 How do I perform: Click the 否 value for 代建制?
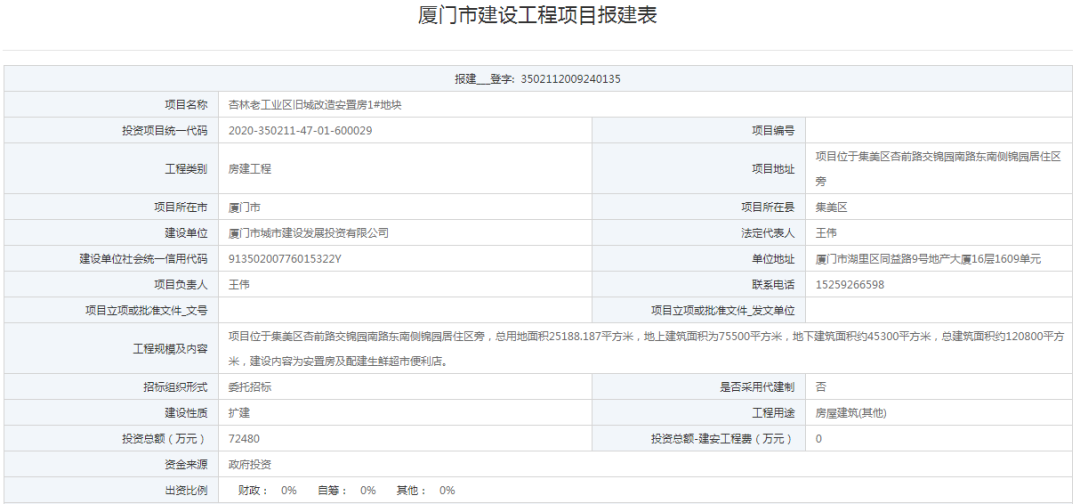click(821, 387)
